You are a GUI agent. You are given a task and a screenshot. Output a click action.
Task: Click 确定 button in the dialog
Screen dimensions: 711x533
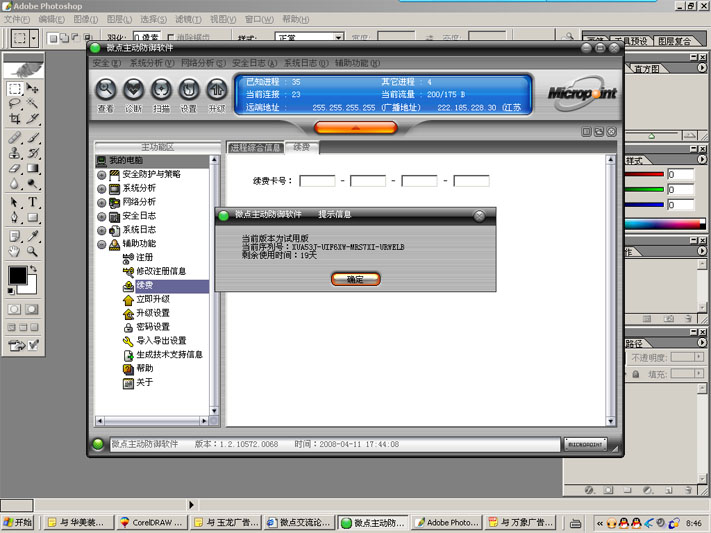click(x=356, y=279)
